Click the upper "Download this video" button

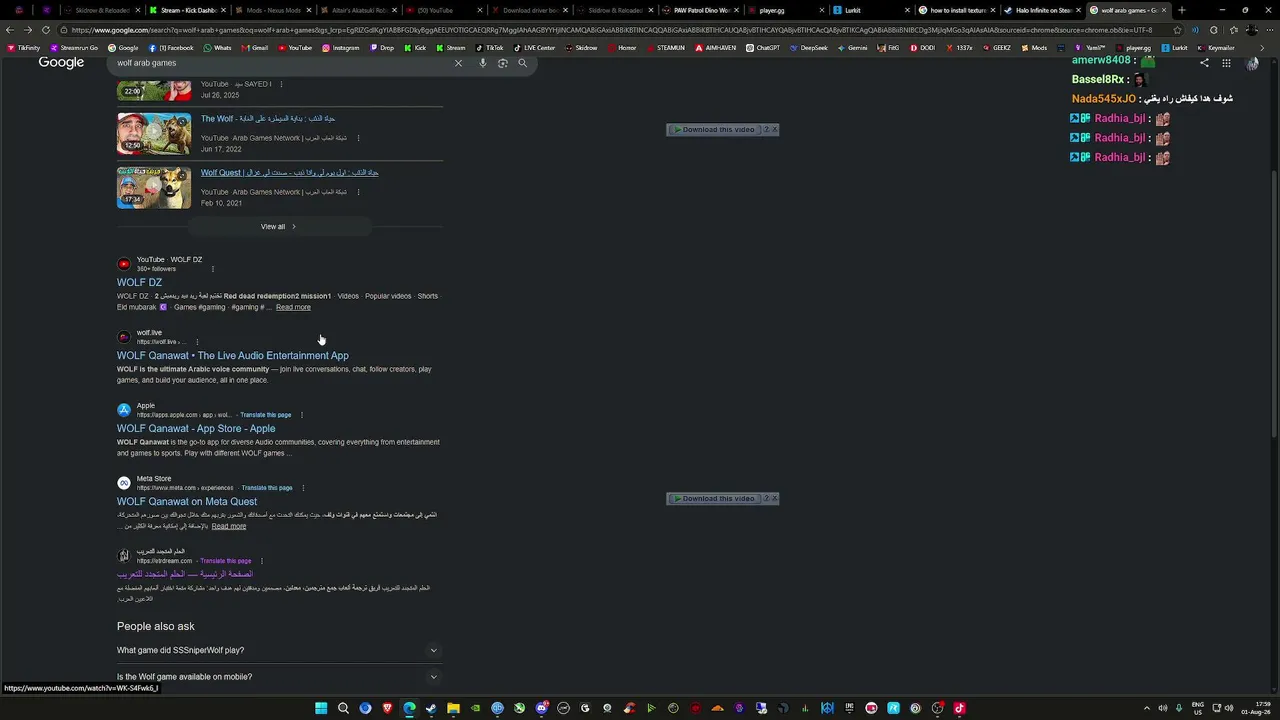(714, 130)
